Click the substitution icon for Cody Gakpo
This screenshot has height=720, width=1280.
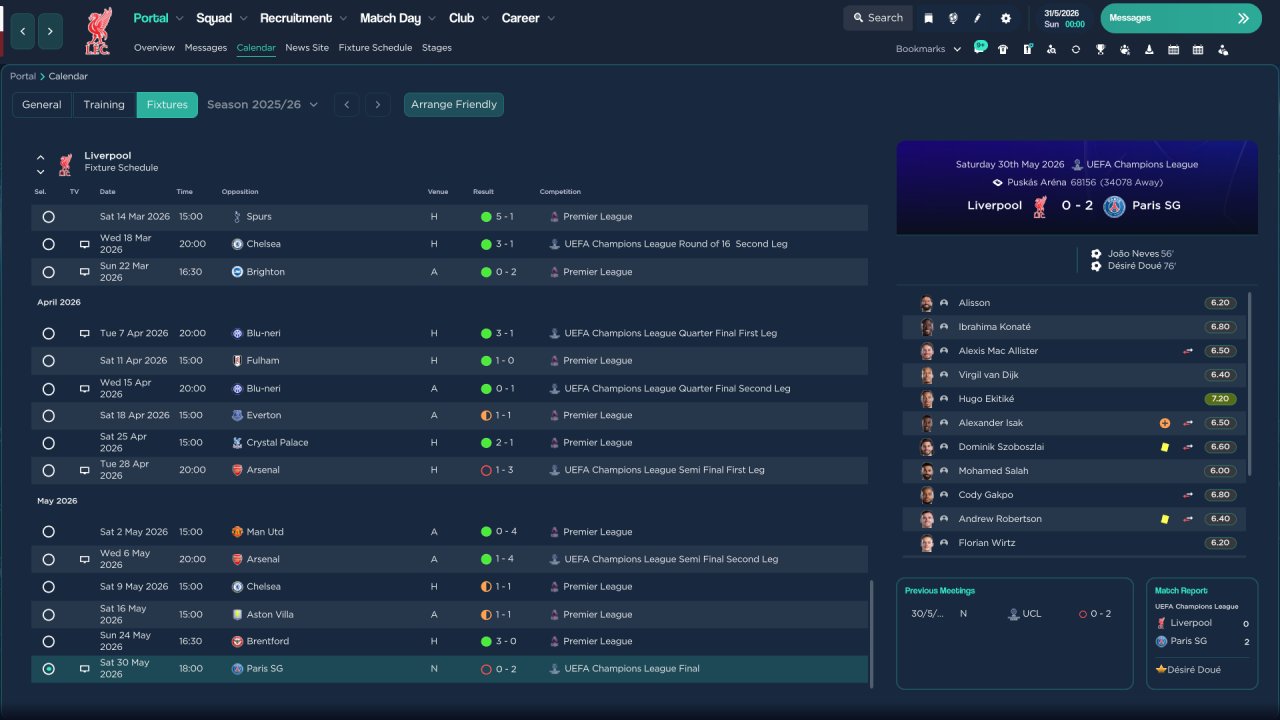point(1188,495)
